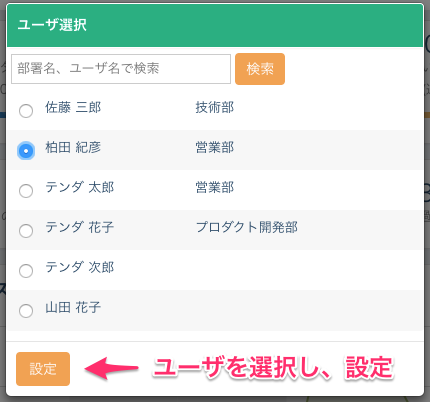Viewport: 430px width, 402px height.
Task: Click 営業部 in the テンダ 太郎 row
Action: click(215, 187)
